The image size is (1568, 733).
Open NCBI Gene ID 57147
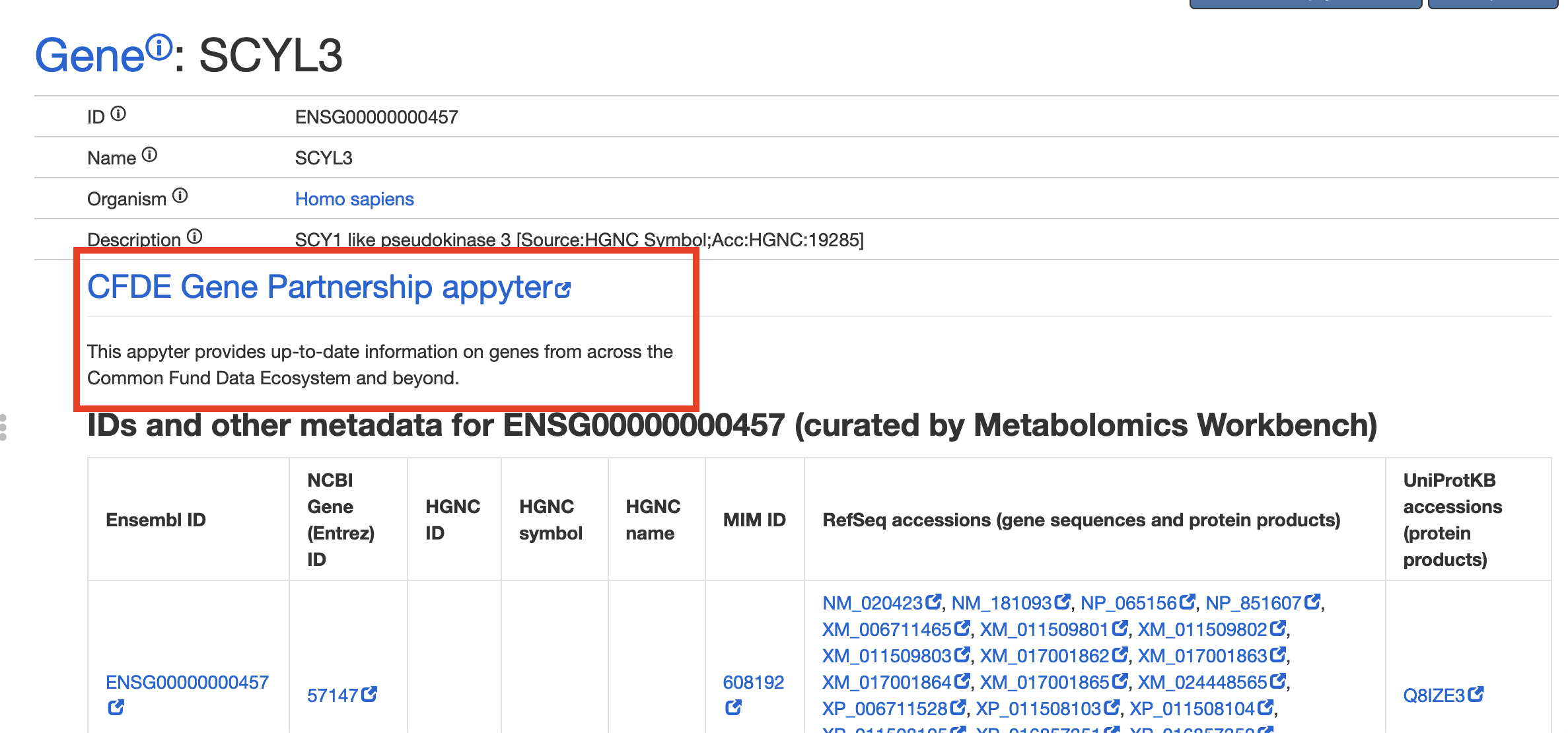coord(332,695)
